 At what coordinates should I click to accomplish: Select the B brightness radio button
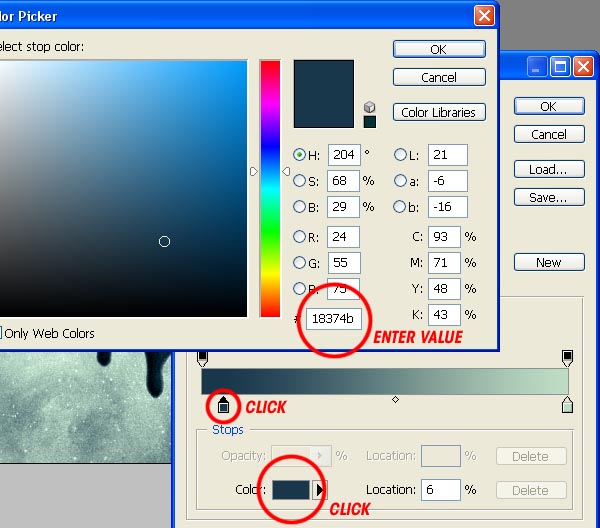(x=299, y=207)
